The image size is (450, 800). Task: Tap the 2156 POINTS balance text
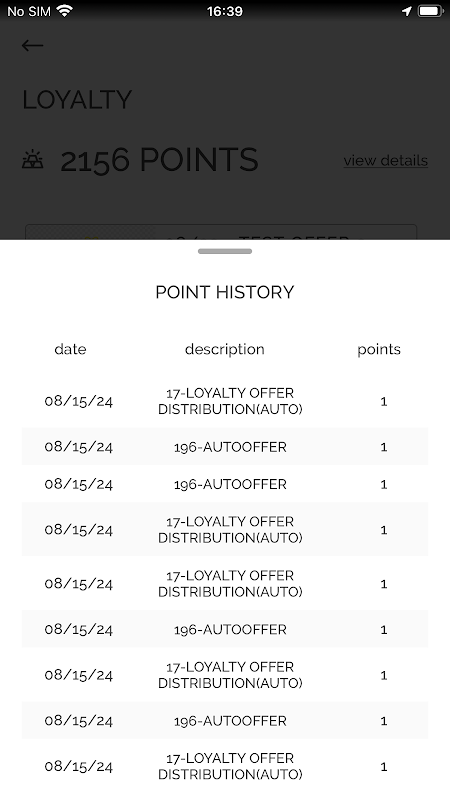(x=159, y=160)
